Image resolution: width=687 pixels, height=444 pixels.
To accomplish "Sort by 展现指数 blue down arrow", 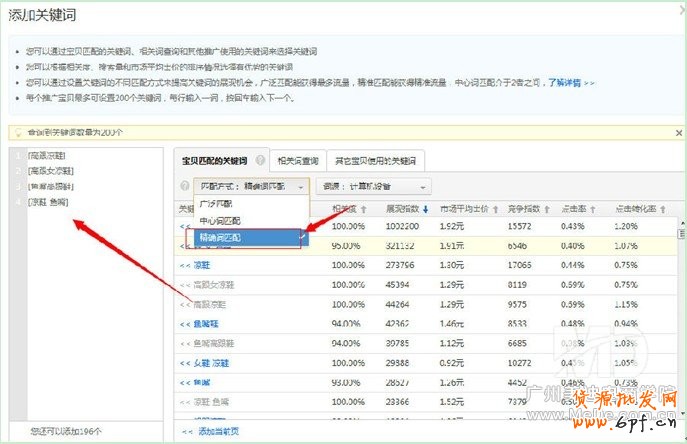I will tap(425, 210).
